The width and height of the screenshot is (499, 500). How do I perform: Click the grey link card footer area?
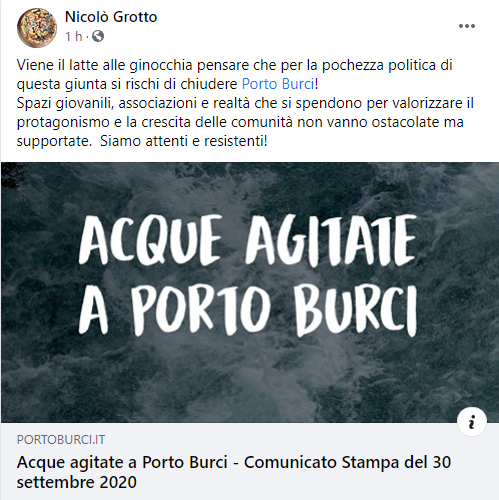pyautogui.click(x=249, y=461)
